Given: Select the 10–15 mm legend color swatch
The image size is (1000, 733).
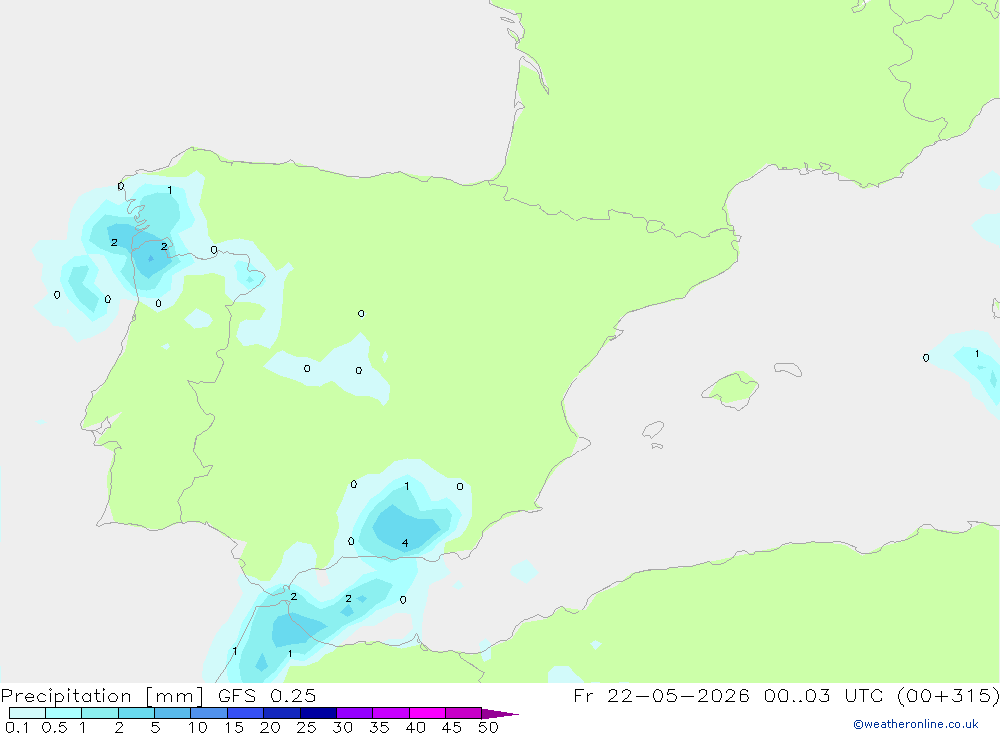Looking at the screenshot, I should [209, 713].
